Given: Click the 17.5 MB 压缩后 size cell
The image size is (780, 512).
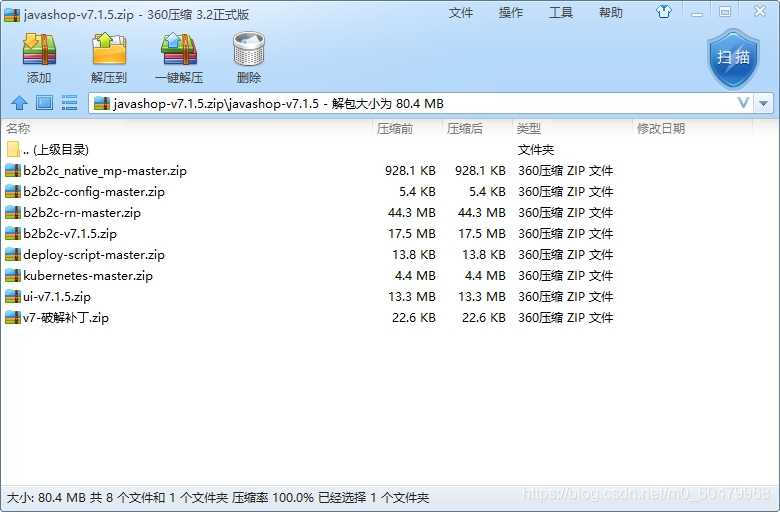Looking at the screenshot, I should click(x=482, y=233).
